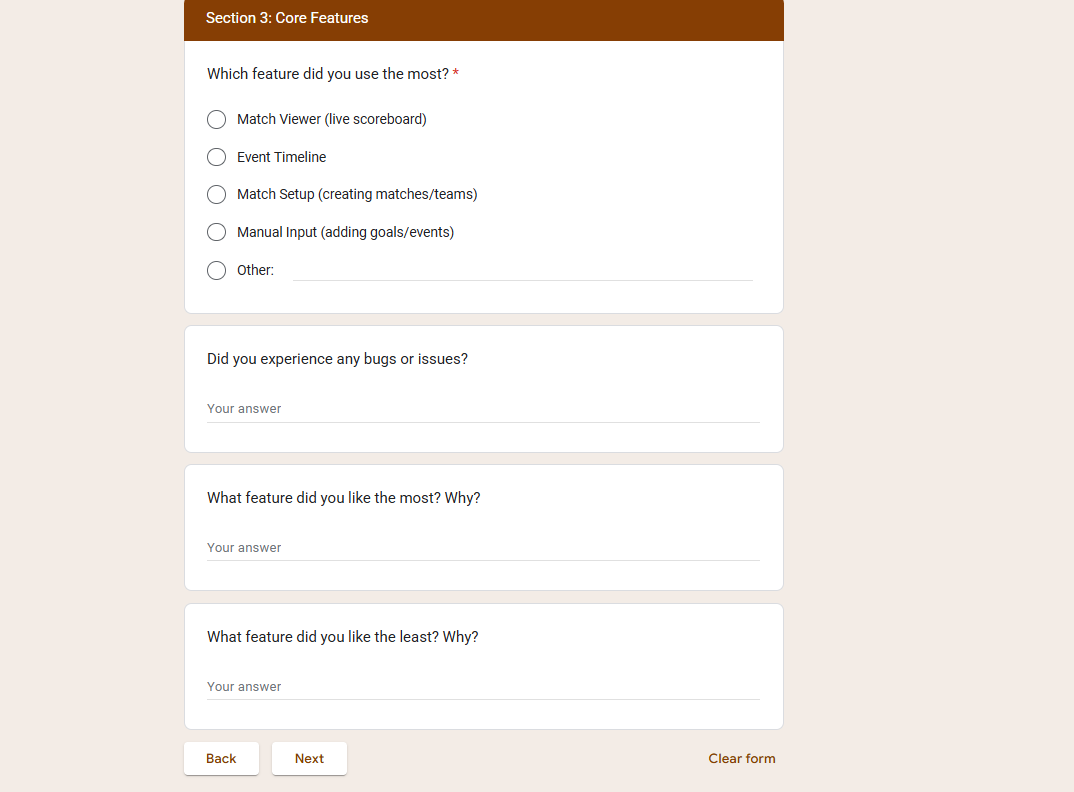Select the Match Viewer radio circle
Screen dimensions: 1074x792
coord(216,120)
